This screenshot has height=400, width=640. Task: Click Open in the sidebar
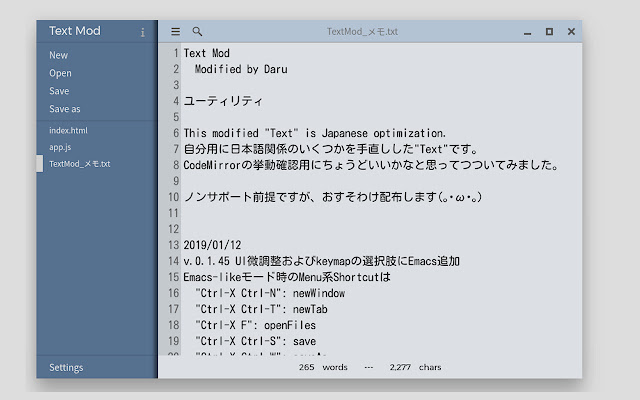pos(60,73)
